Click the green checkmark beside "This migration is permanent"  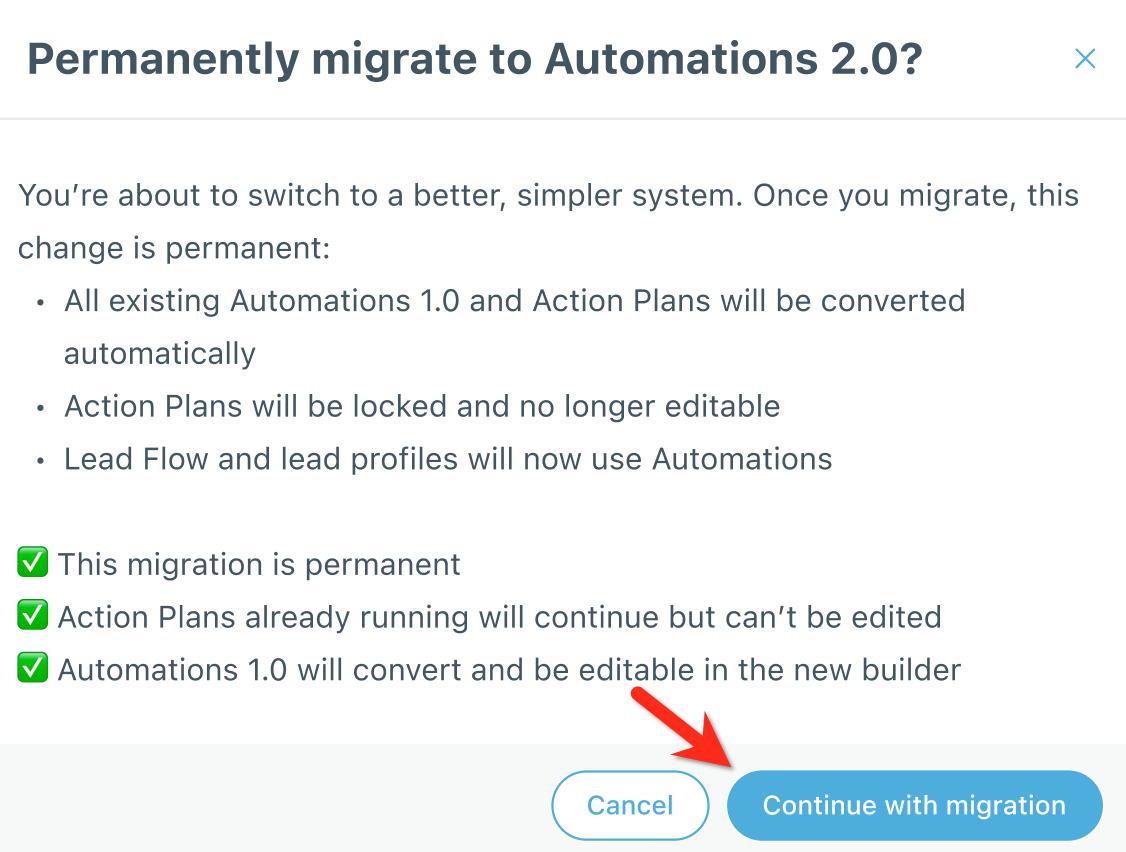click(33, 564)
